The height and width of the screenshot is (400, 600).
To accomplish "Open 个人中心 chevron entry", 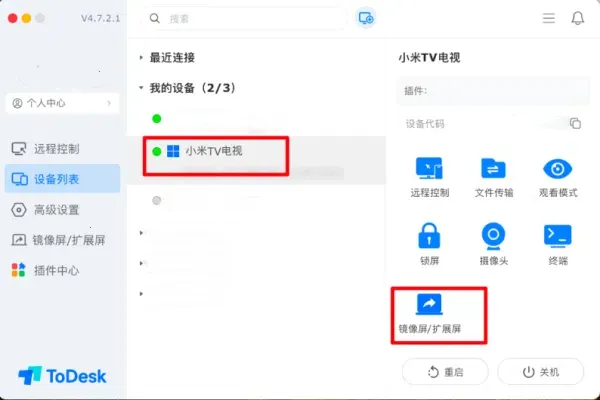I will pos(62,103).
